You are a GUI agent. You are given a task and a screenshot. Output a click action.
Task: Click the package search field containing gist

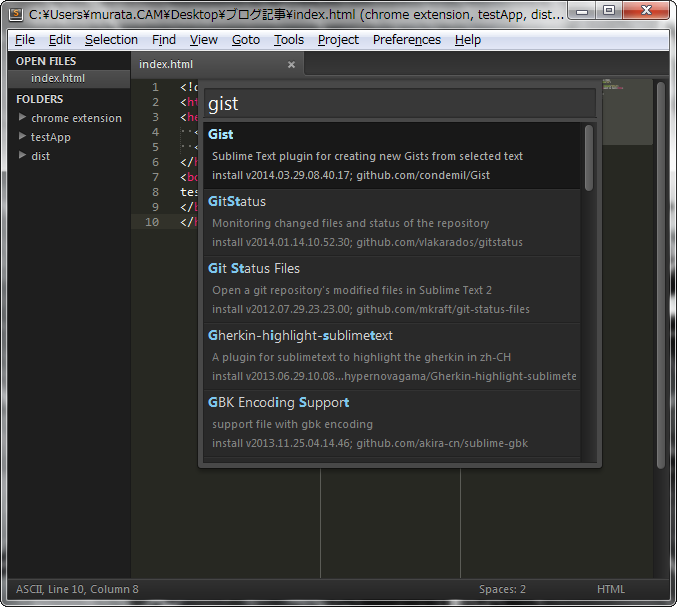coord(400,104)
